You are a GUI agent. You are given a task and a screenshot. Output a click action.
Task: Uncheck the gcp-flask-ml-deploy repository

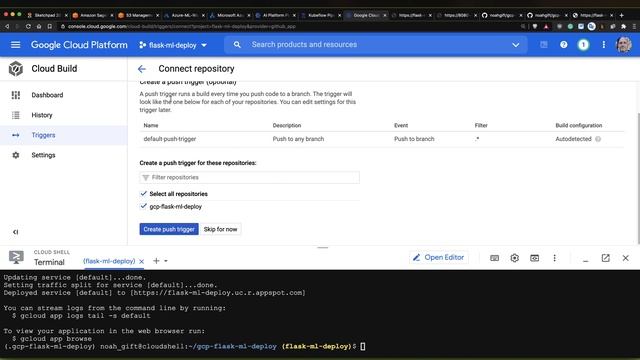coord(143,206)
